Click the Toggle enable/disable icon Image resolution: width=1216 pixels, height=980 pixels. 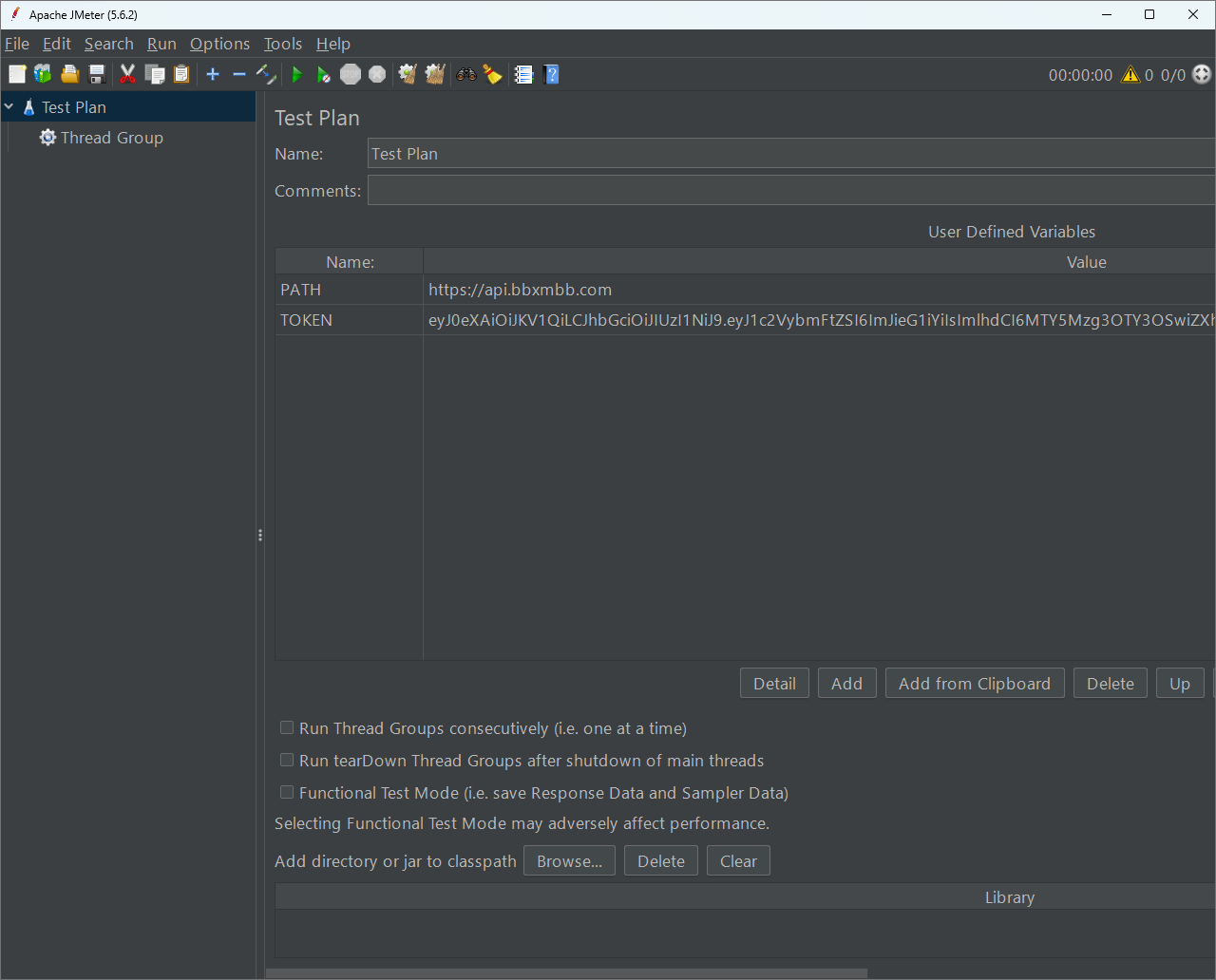(266, 74)
